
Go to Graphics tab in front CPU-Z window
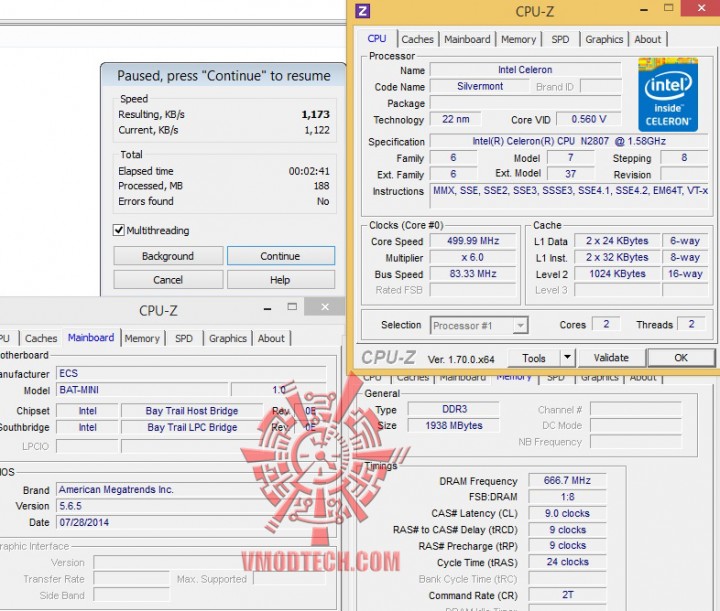[x=604, y=39]
